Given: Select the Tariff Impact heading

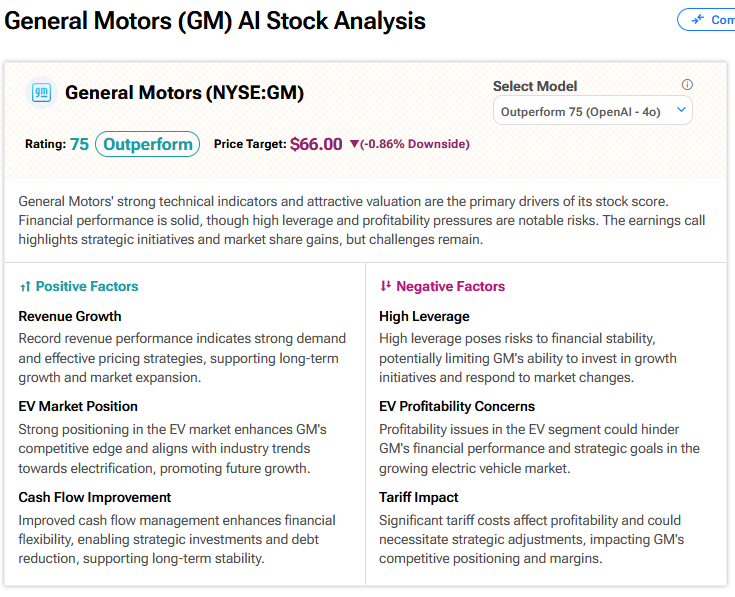Looking at the screenshot, I should pyautogui.click(x=419, y=497).
